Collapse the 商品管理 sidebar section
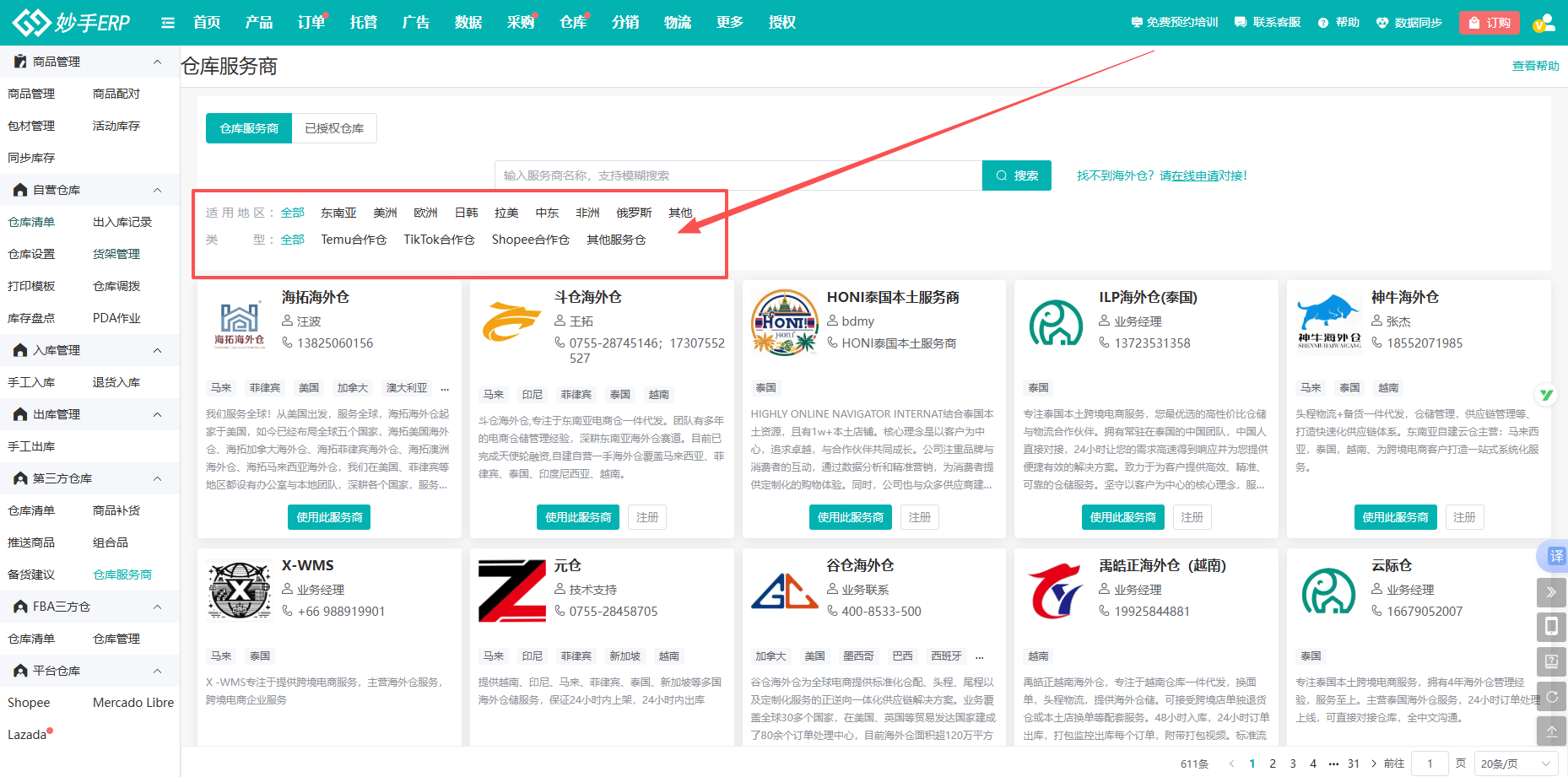The width and height of the screenshot is (1568, 777). [x=157, y=61]
